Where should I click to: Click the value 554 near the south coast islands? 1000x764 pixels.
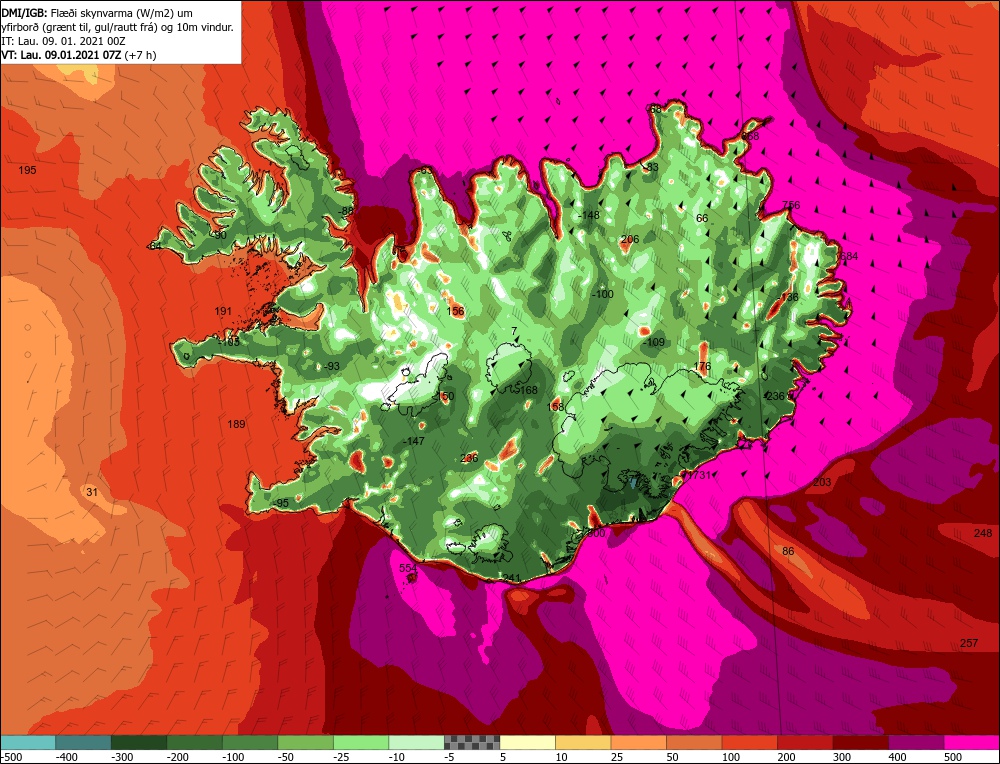click(x=408, y=568)
